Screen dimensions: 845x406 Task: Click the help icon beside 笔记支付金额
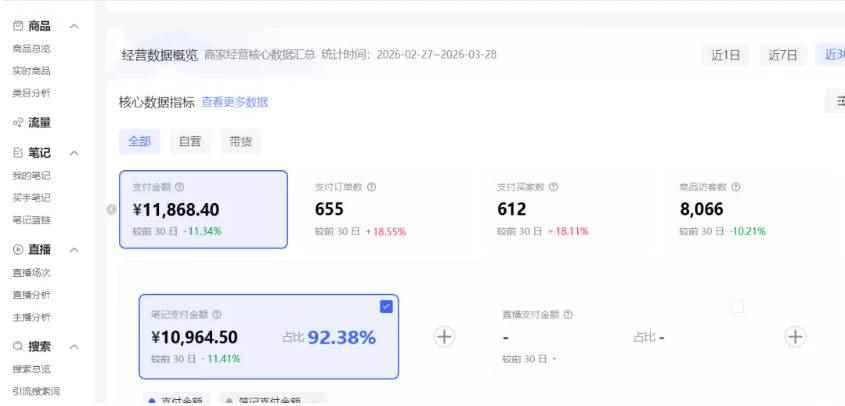(217, 314)
